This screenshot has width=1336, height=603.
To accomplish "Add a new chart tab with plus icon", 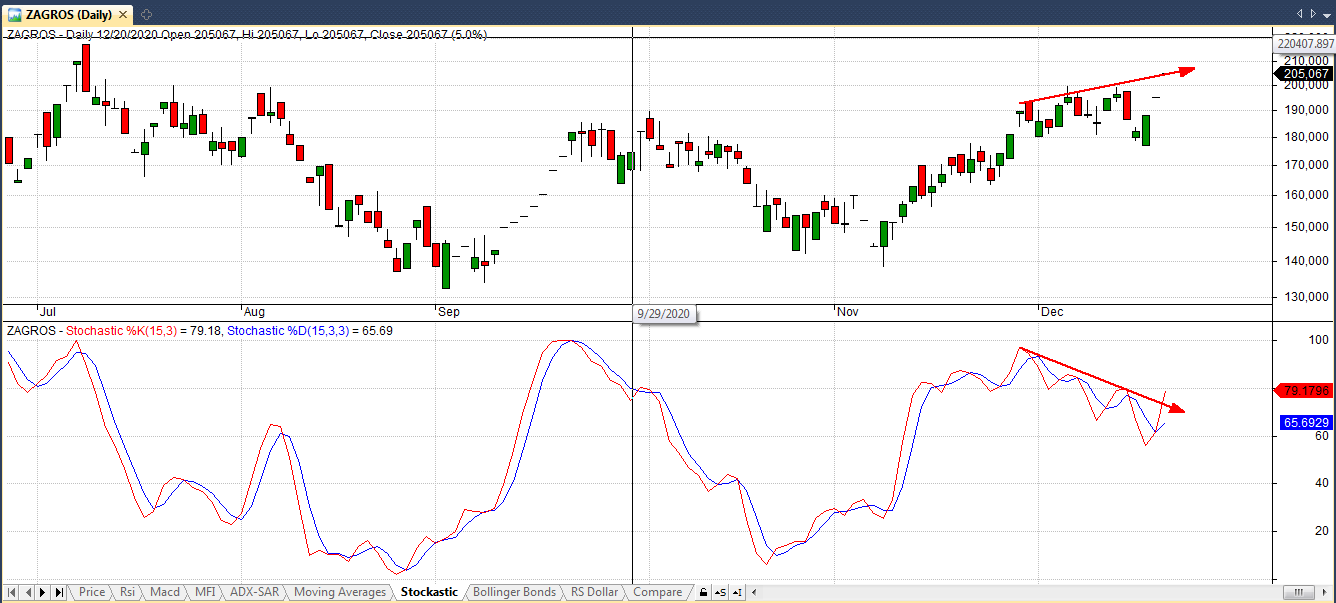I will (146, 13).
